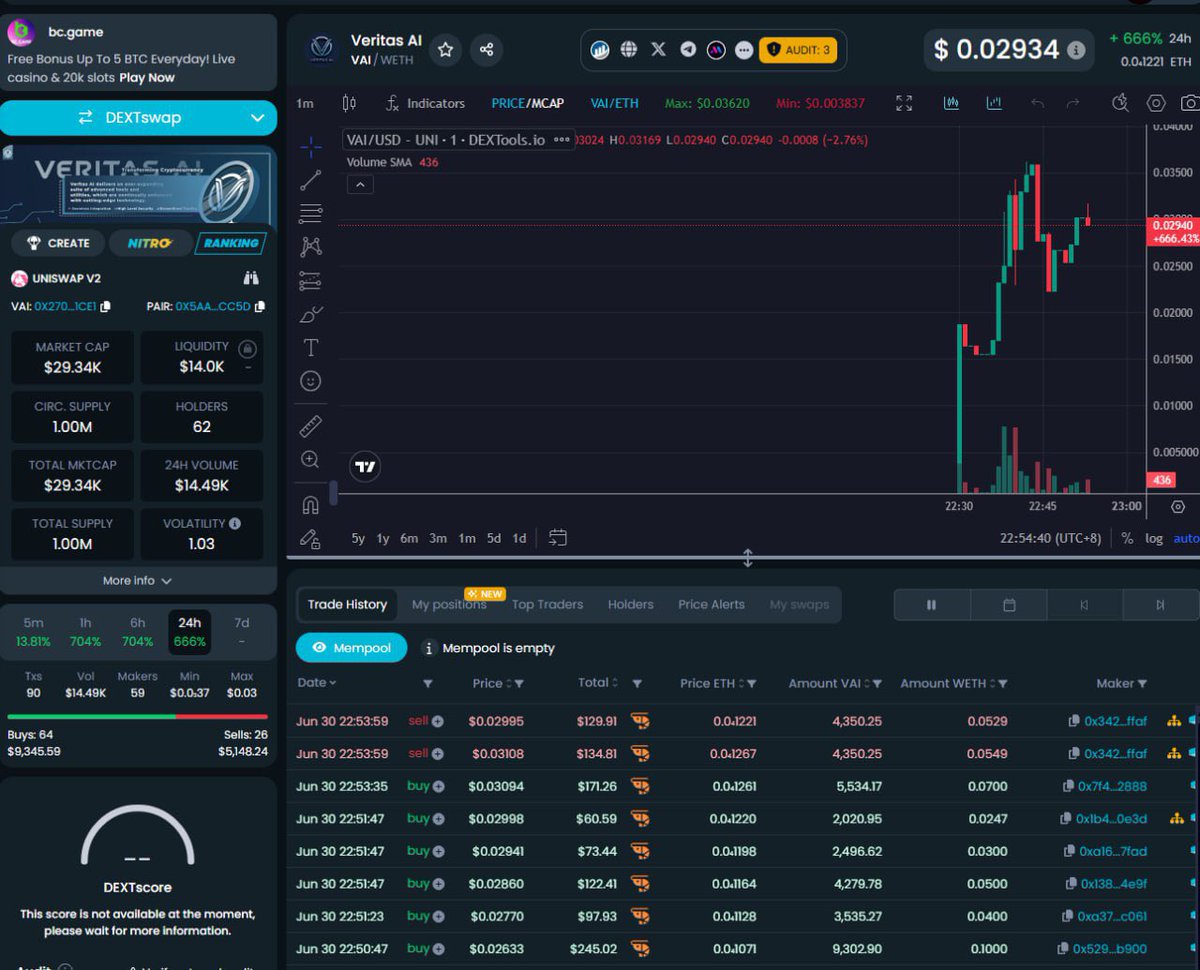The width and height of the screenshot is (1200, 970).
Task: Toggle percent scale on chart
Action: pyautogui.click(x=1127, y=538)
